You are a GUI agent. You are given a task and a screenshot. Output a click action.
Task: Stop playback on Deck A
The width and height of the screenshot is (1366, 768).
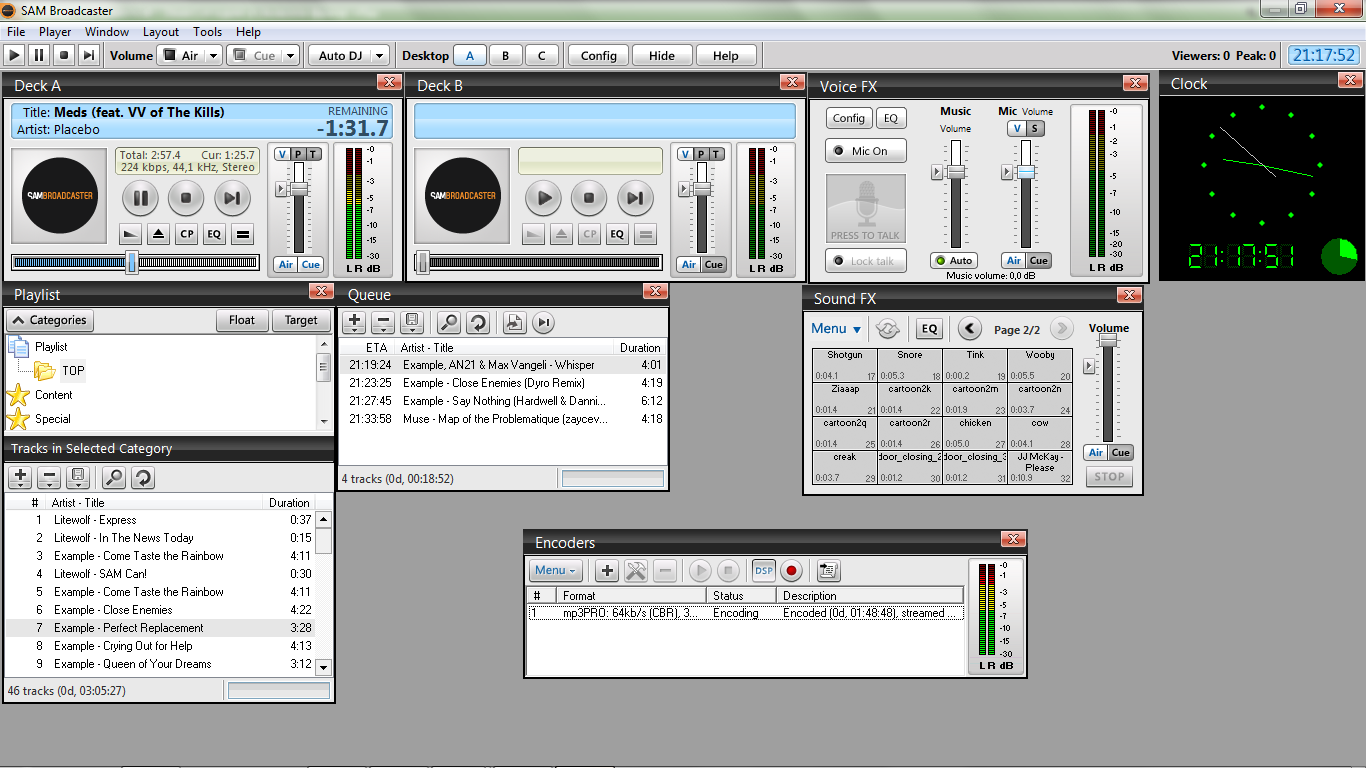[186, 198]
